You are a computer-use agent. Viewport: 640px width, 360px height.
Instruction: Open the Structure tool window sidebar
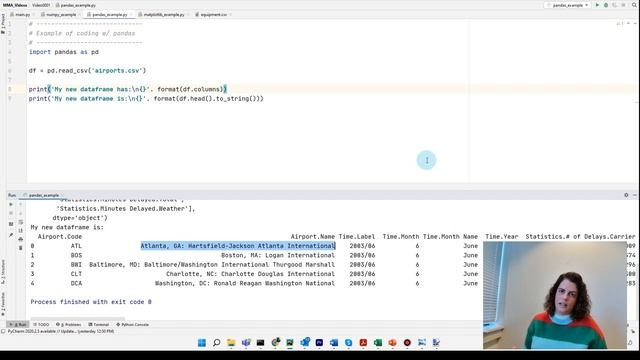click(x=3, y=271)
